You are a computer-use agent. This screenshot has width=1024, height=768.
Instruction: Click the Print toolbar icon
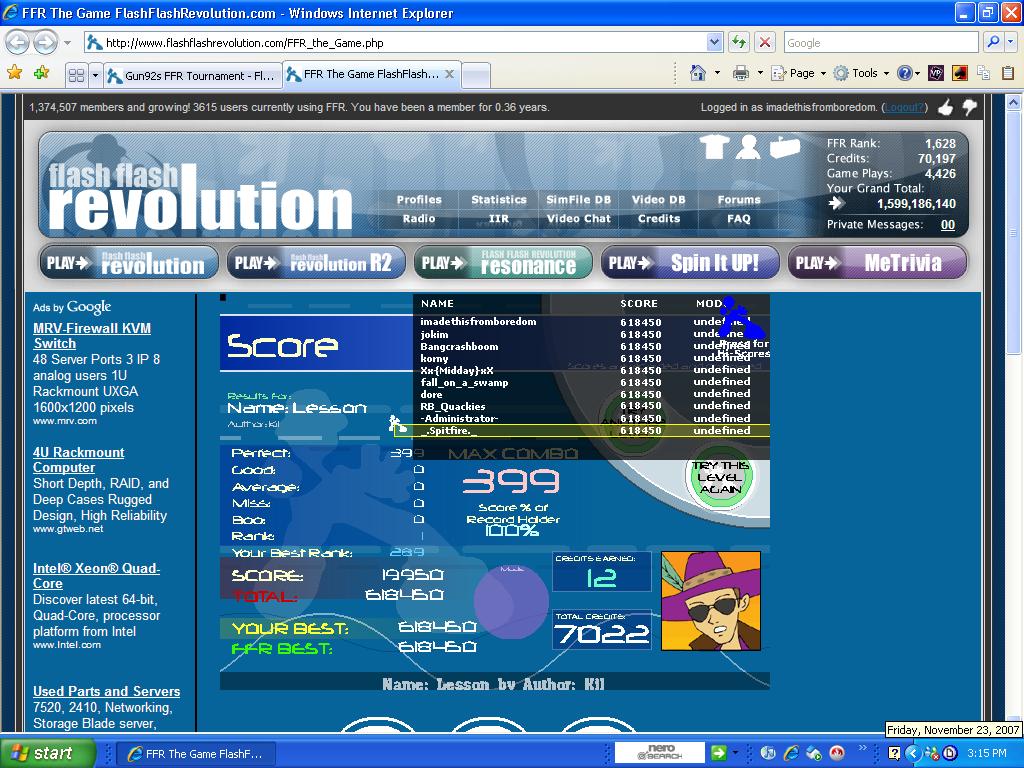(x=741, y=73)
